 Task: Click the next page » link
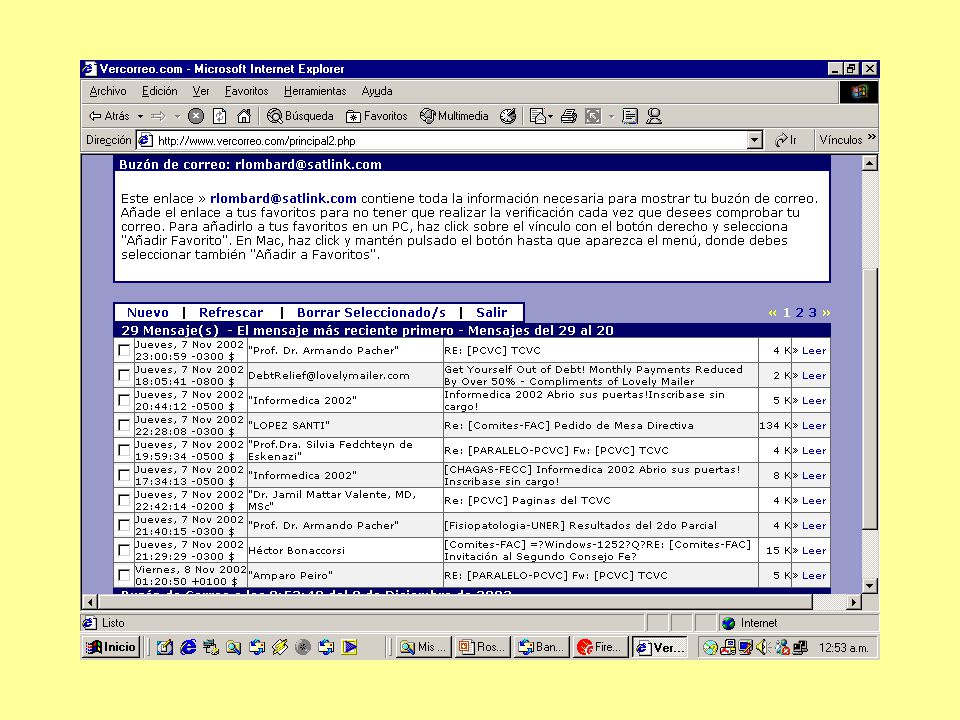pos(826,312)
